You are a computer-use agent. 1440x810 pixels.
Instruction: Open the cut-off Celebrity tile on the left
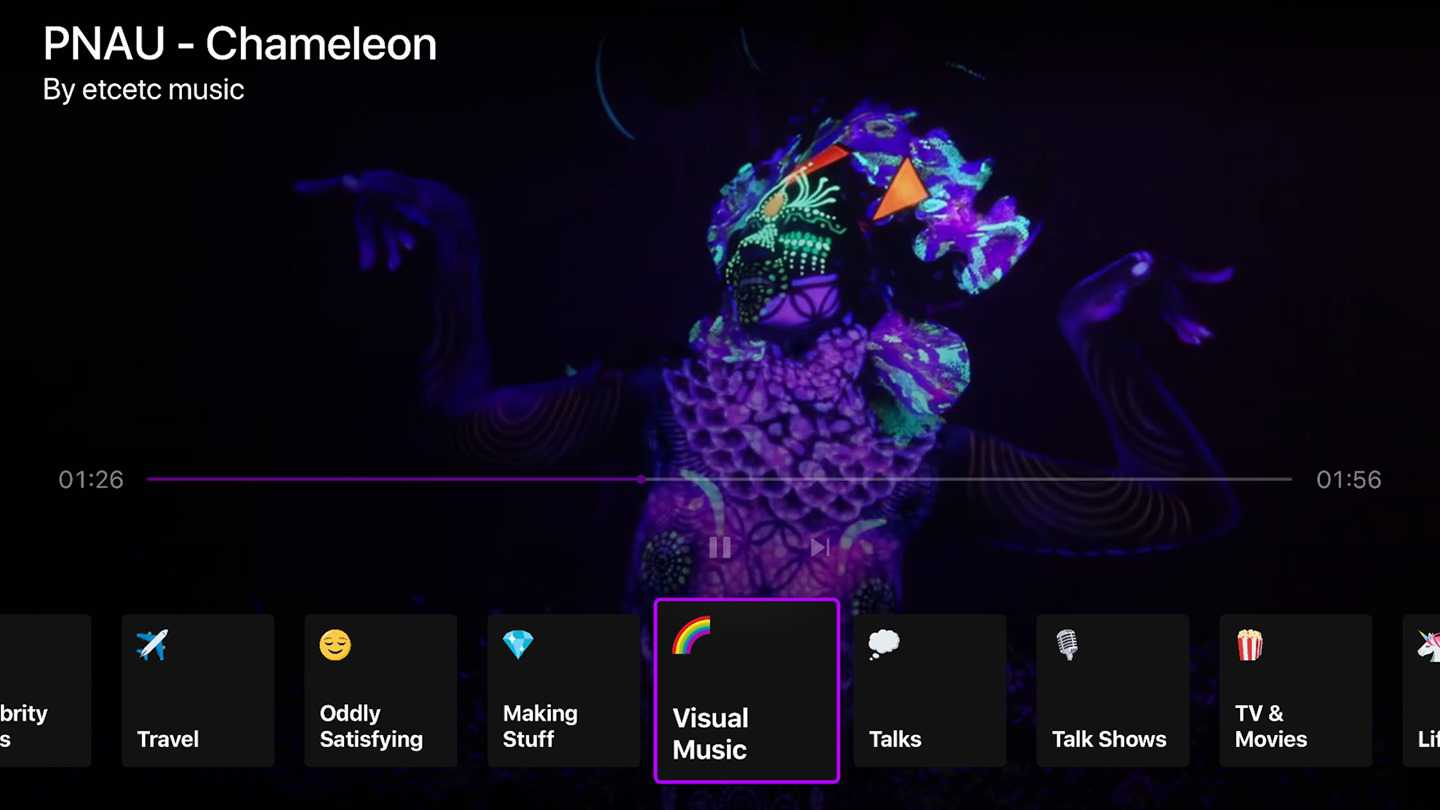coord(45,691)
